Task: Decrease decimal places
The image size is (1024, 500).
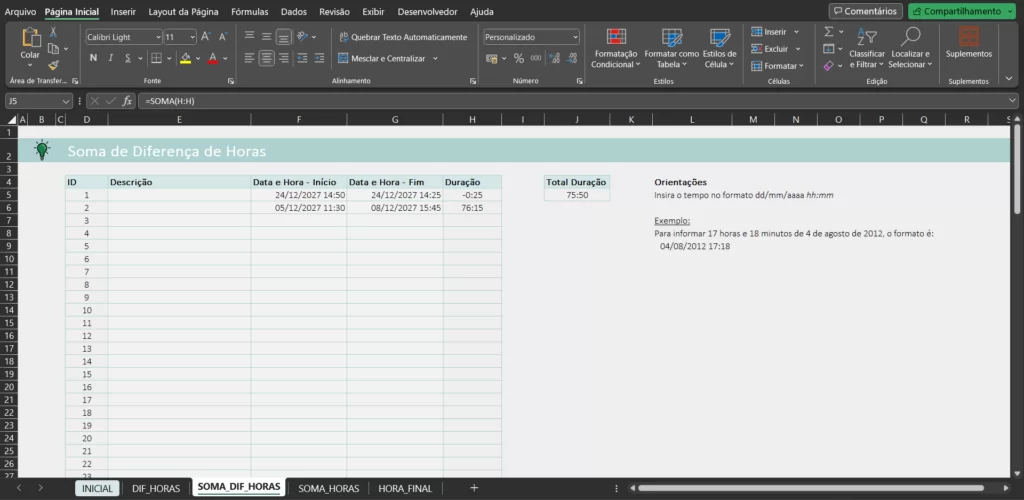Action: coord(573,58)
